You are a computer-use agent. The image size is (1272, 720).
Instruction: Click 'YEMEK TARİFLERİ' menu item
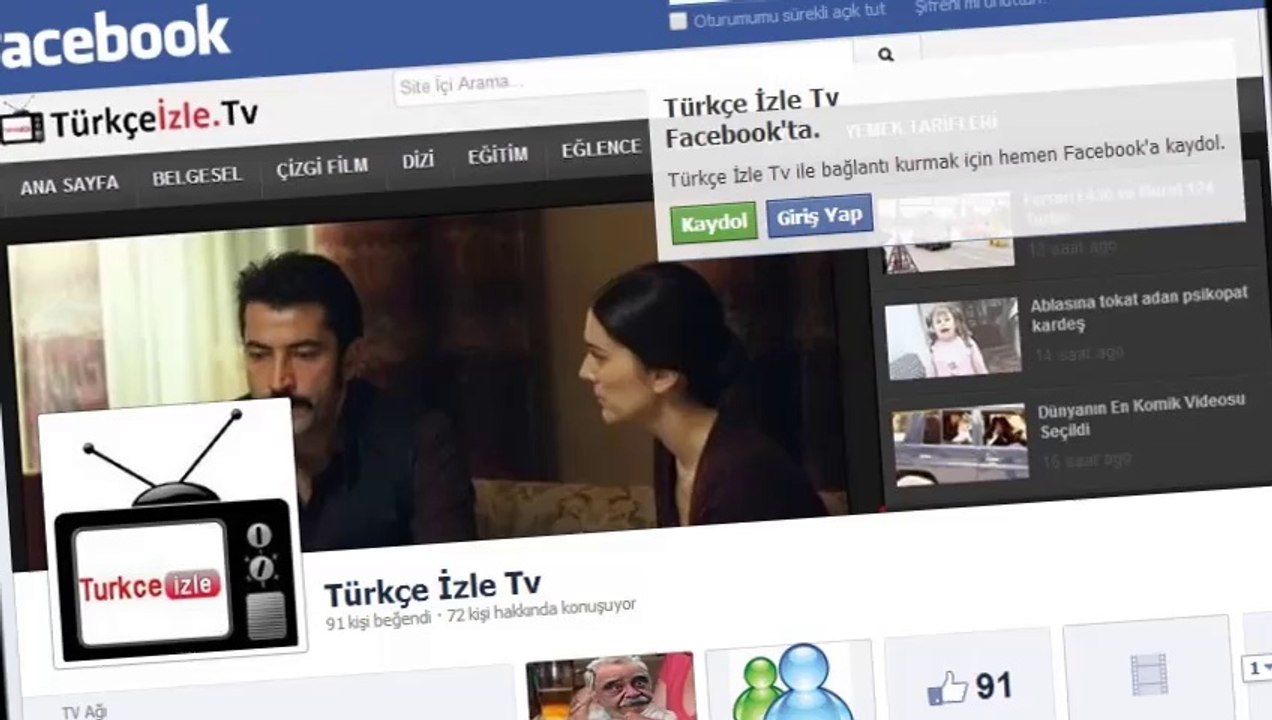(x=921, y=125)
